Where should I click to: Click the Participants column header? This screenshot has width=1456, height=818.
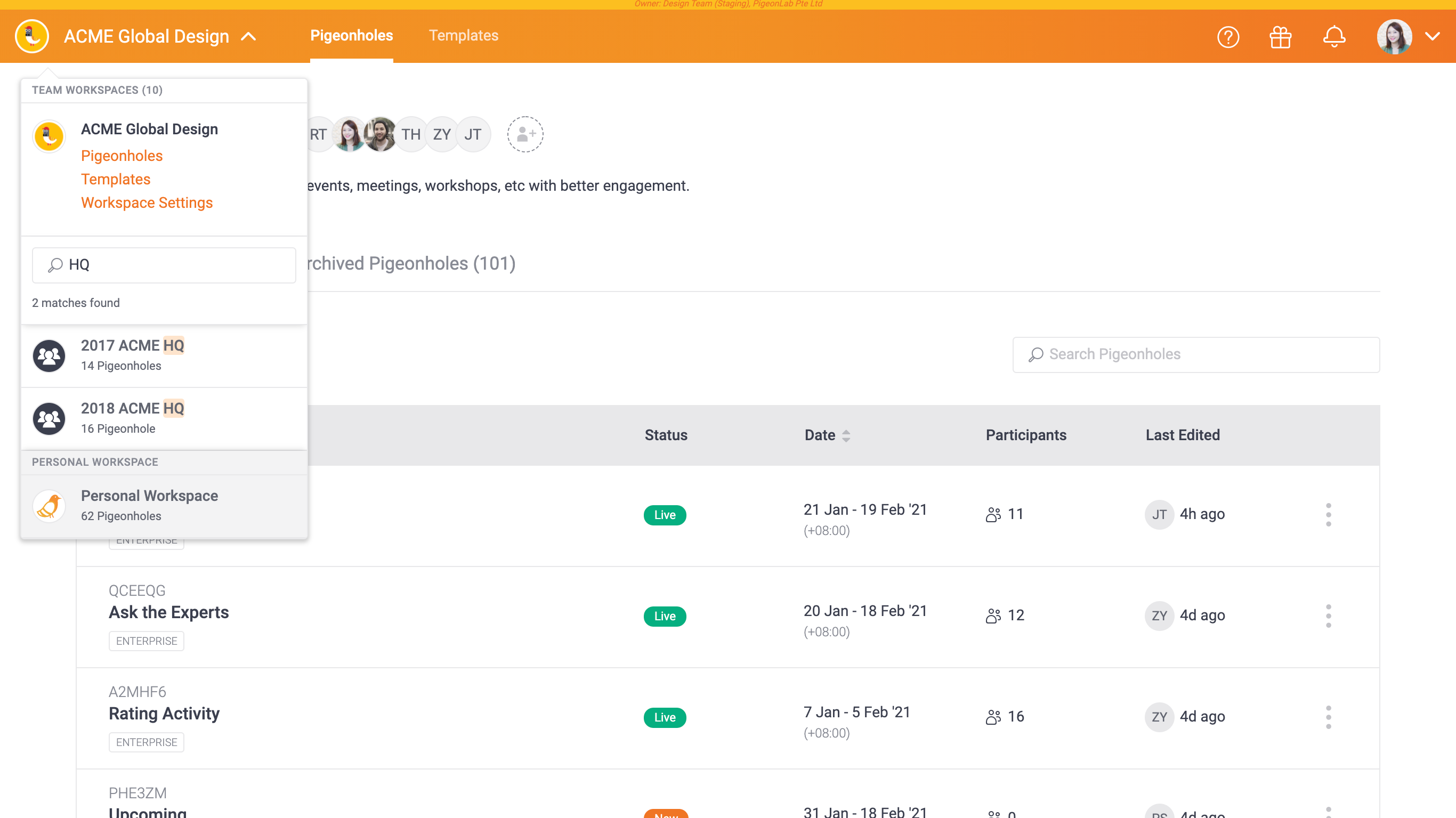1026,435
